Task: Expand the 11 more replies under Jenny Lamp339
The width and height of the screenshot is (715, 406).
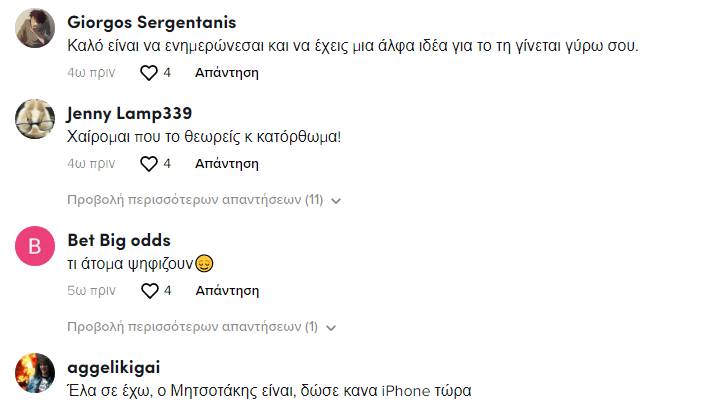Action: [195, 200]
